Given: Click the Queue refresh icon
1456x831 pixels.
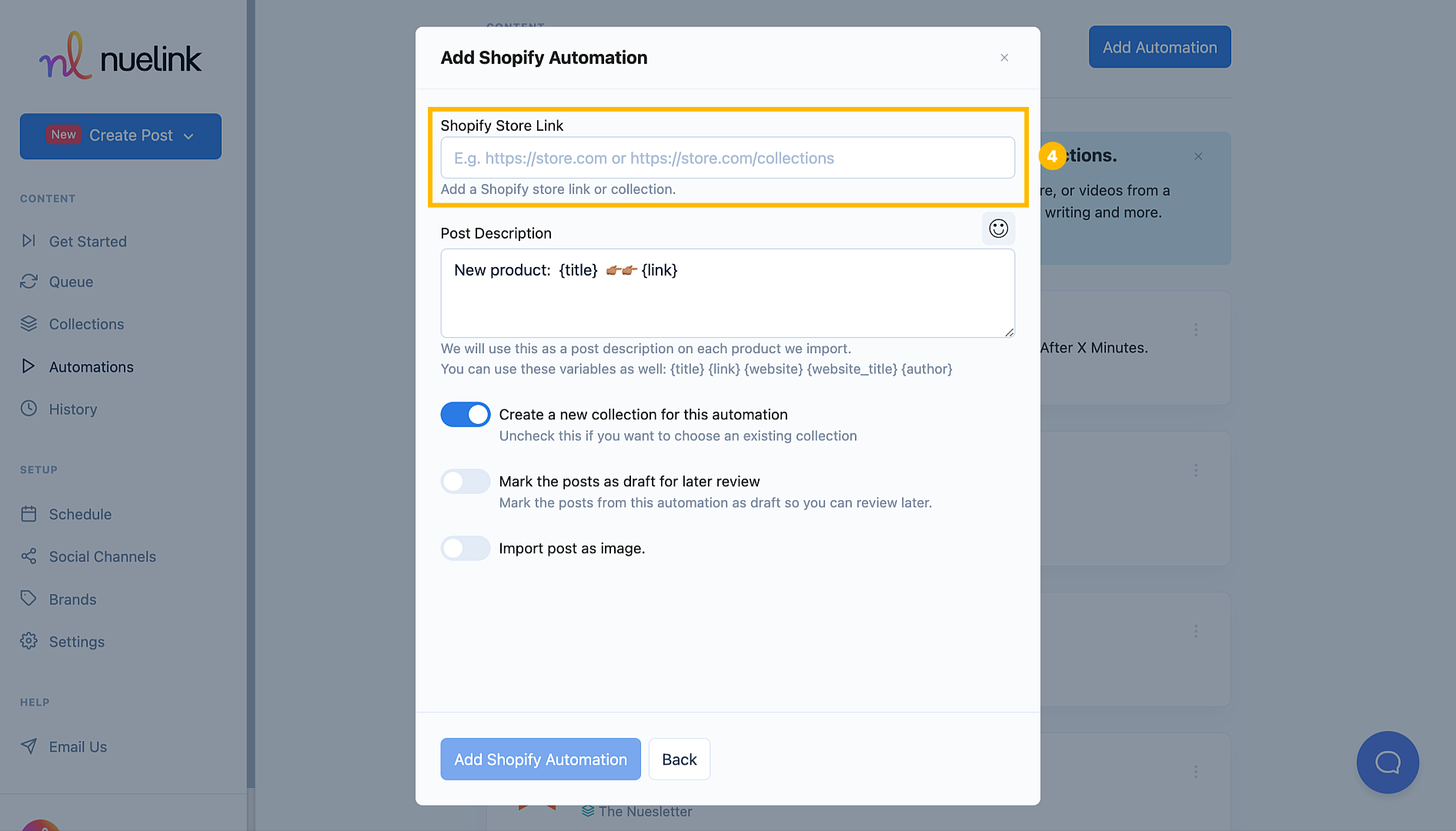Looking at the screenshot, I should click(x=28, y=282).
